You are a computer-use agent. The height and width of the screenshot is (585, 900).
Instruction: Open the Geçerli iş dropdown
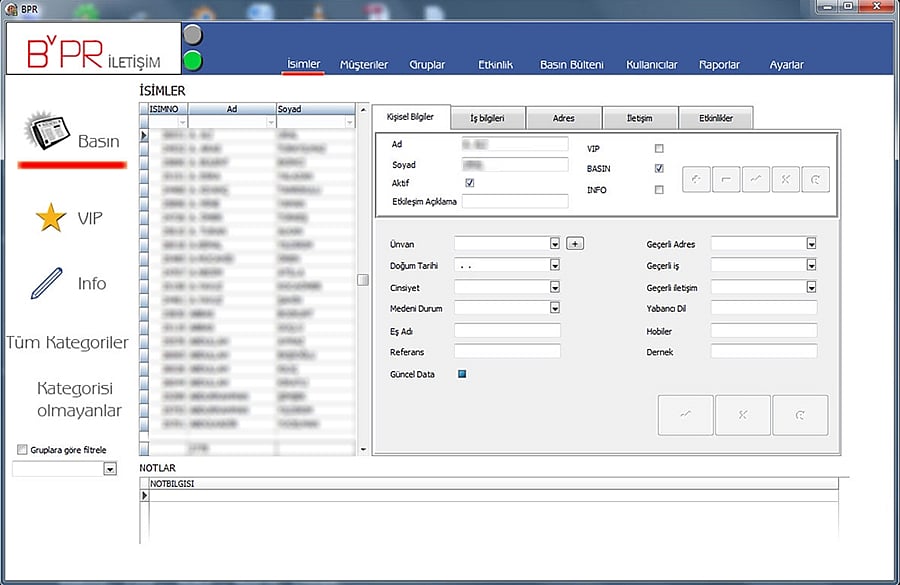811,265
